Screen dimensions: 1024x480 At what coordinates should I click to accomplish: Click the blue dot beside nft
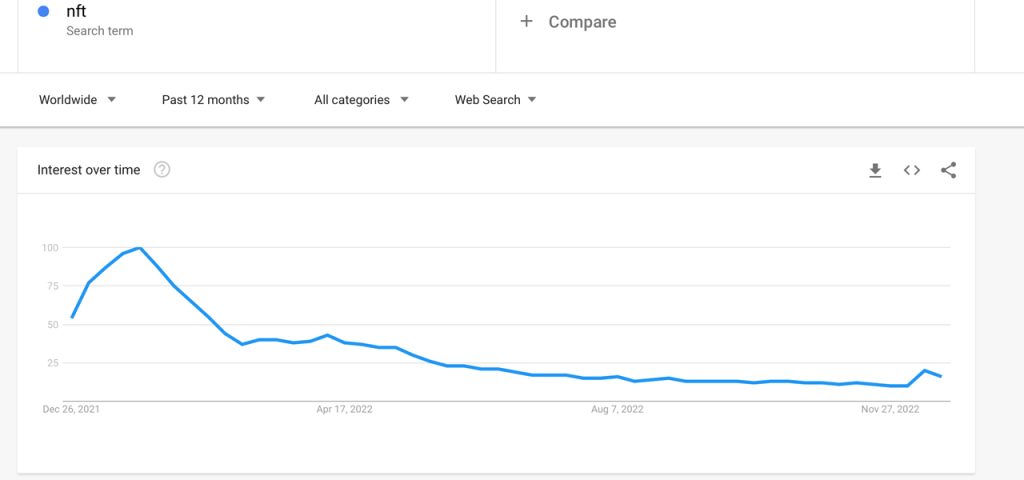click(44, 12)
